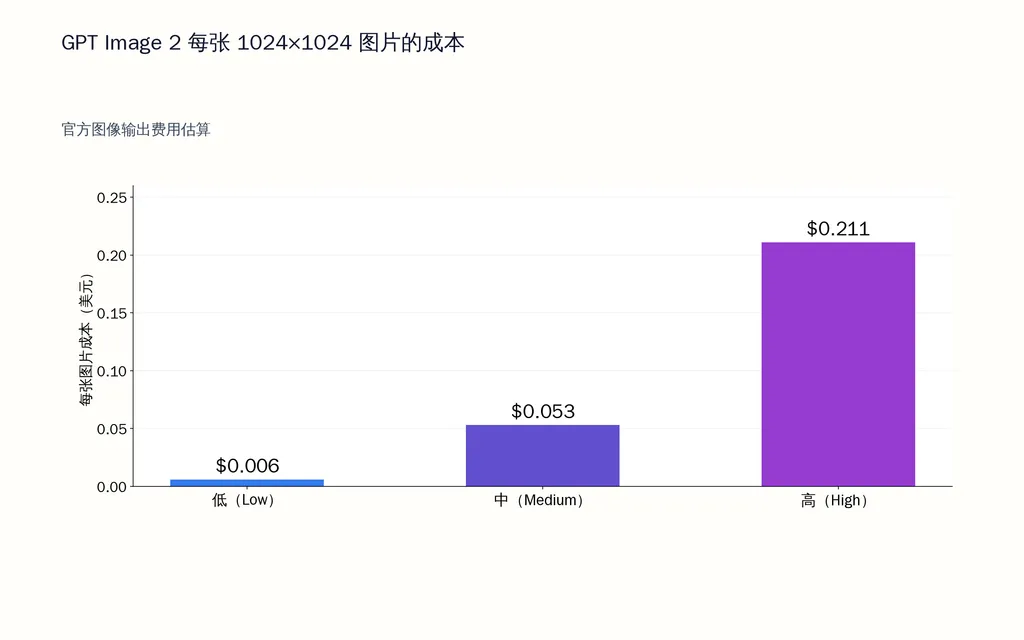This screenshot has height=640, width=1024.
Task: Click the y-axis tick "0.00"
Action: (x=112, y=487)
